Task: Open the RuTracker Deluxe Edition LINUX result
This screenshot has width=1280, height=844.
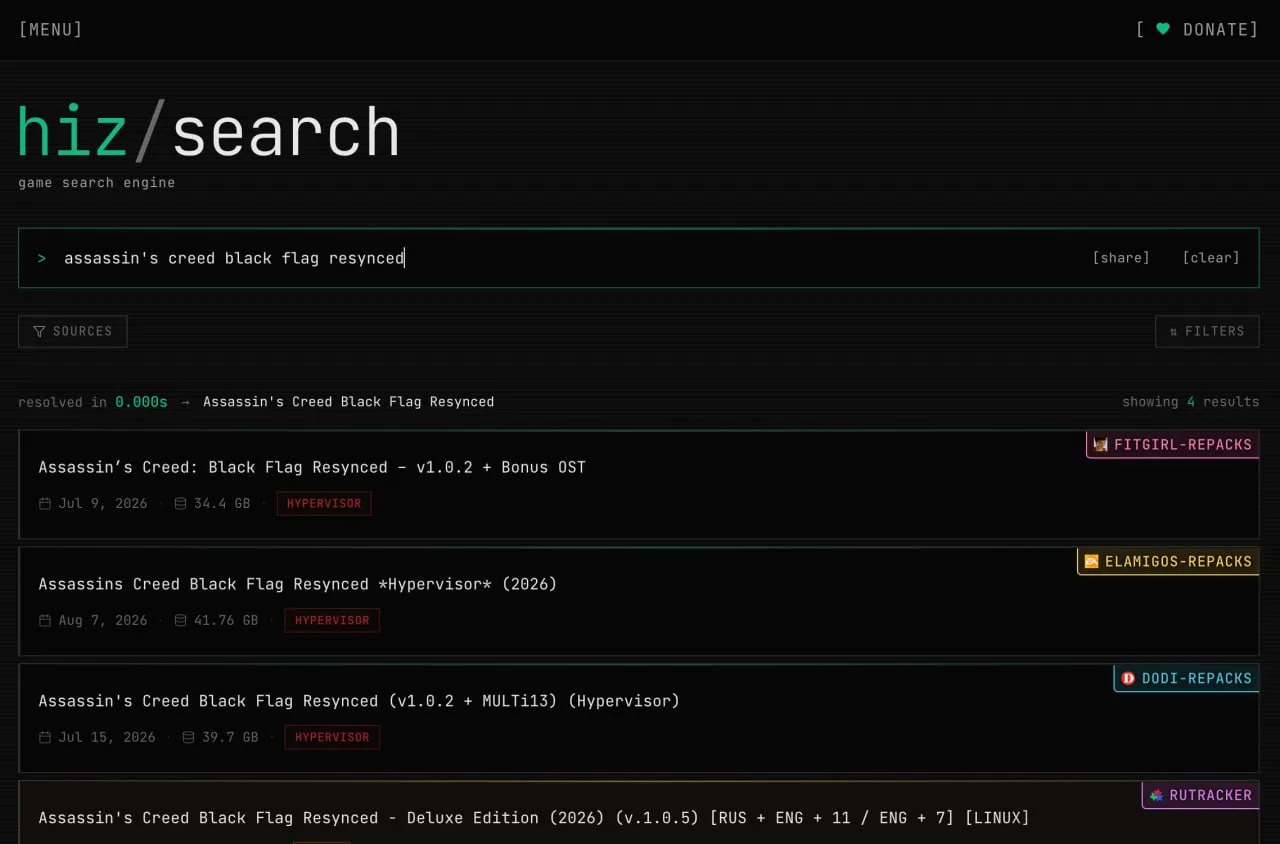Action: (638, 813)
